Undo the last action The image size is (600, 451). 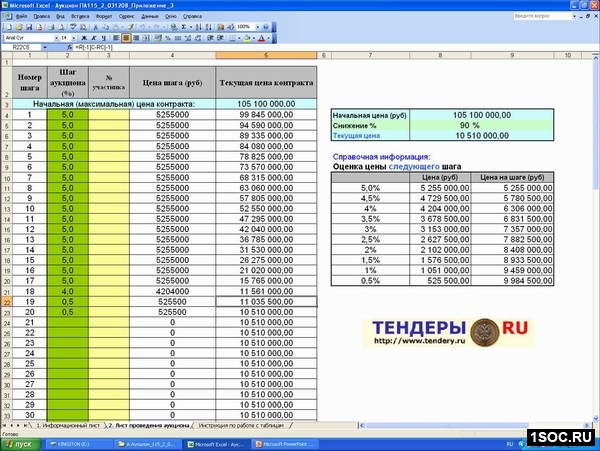click(x=142, y=27)
